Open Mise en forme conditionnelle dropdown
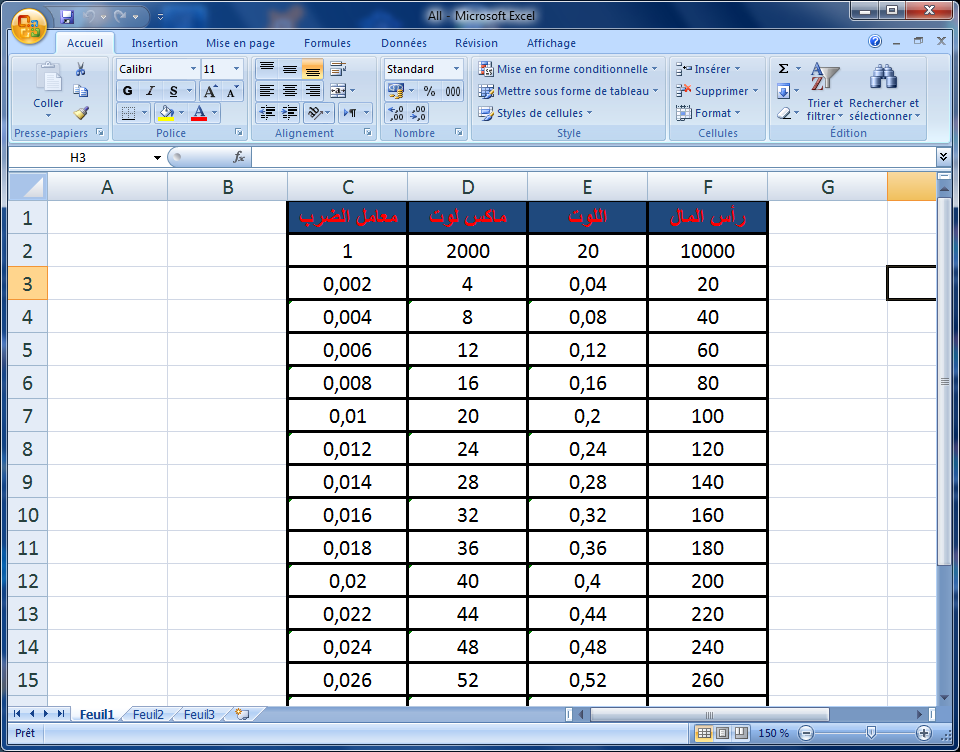The height and width of the screenshot is (752, 960). coord(568,69)
